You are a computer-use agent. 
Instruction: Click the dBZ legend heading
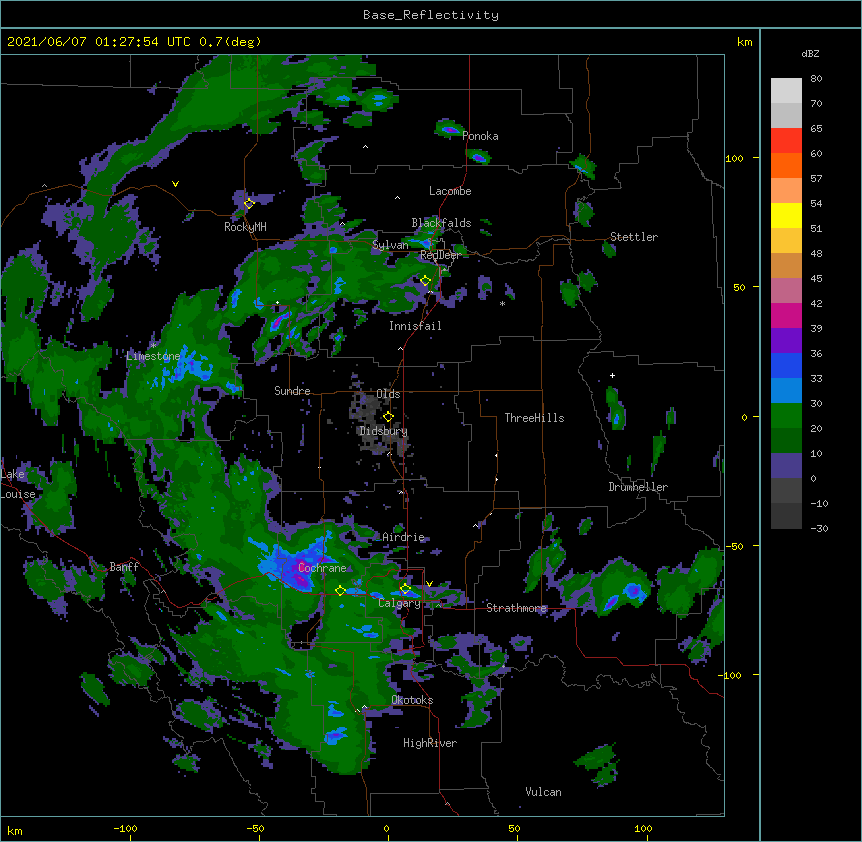point(810,53)
